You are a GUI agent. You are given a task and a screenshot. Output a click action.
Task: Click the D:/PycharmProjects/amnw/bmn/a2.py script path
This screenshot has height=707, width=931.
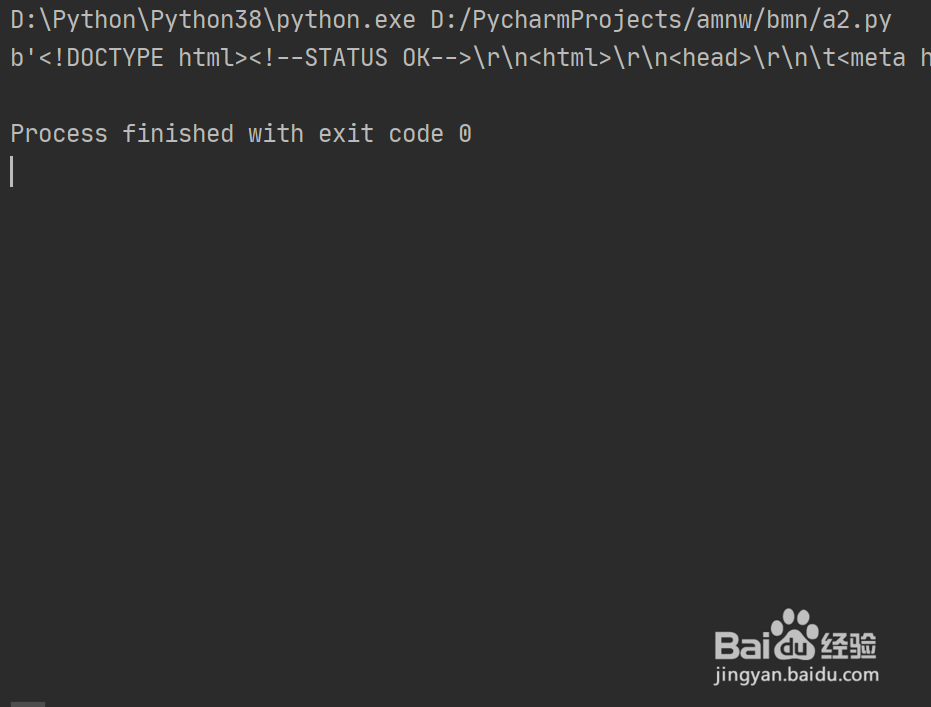[x=661, y=20]
